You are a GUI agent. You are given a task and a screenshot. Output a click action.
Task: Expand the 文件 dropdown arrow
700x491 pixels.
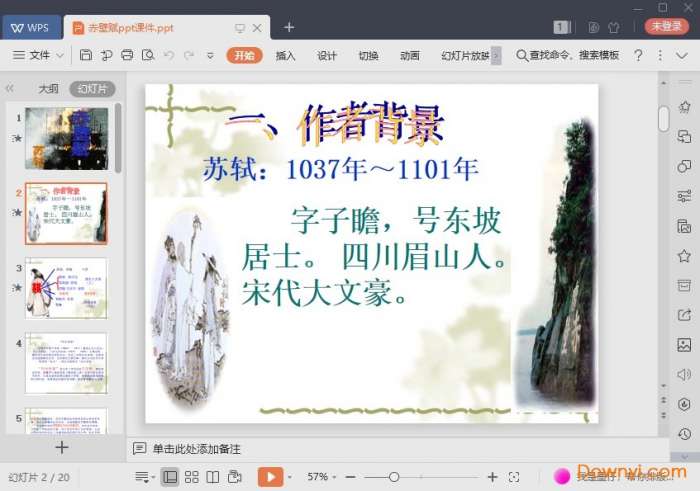pyautogui.click(x=60, y=55)
